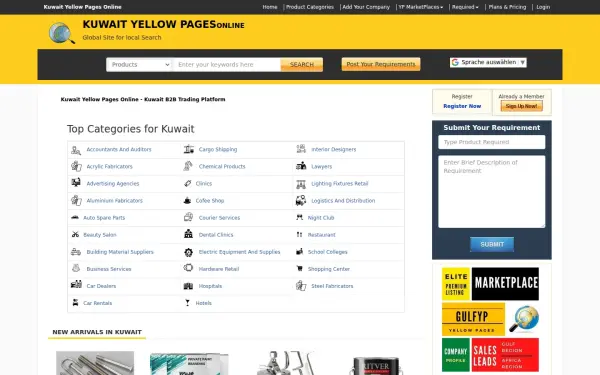The width and height of the screenshot is (600, 375).
Task: Click the Car Dealers icon
Action: click(76, 284)
